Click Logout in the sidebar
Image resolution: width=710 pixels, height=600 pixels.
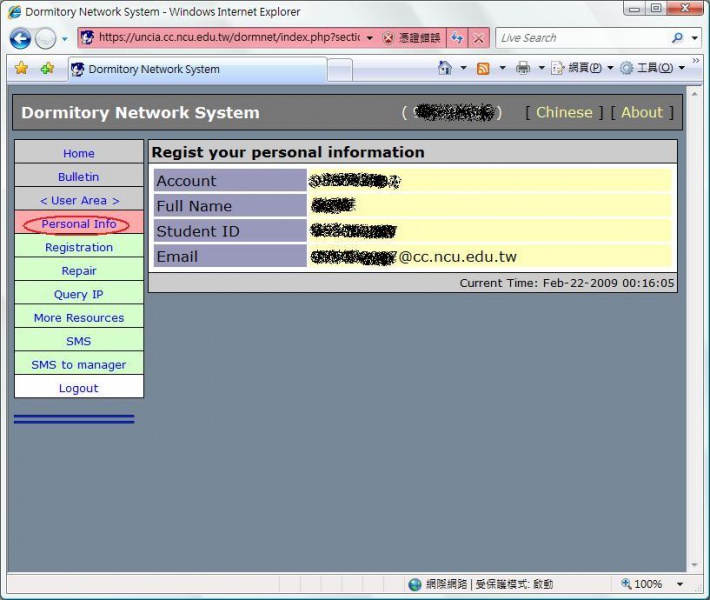pos(79,388)
